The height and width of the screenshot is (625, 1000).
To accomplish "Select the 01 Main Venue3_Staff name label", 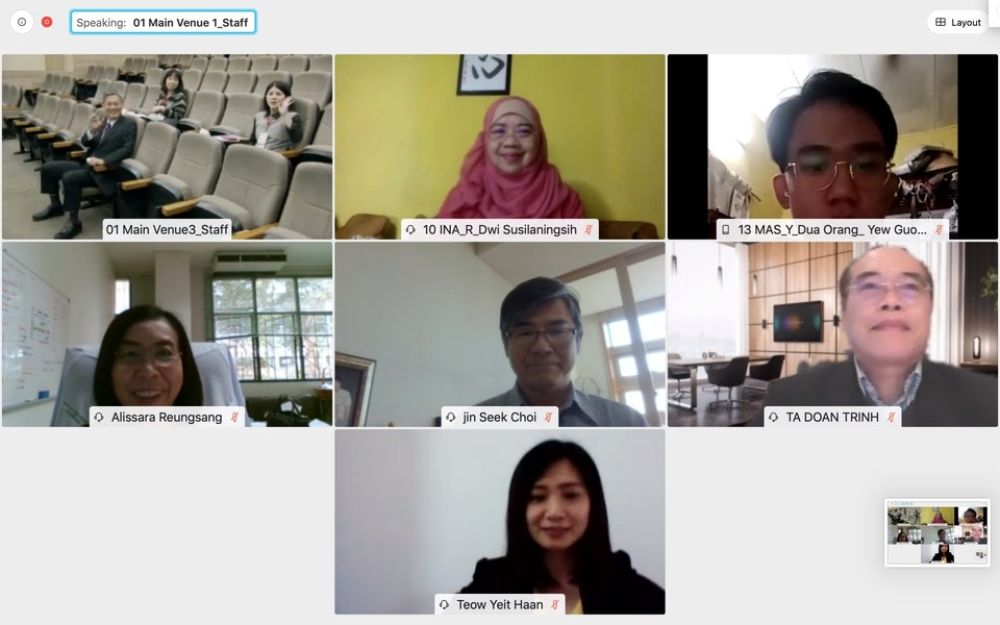I will (x=167, y=230).
